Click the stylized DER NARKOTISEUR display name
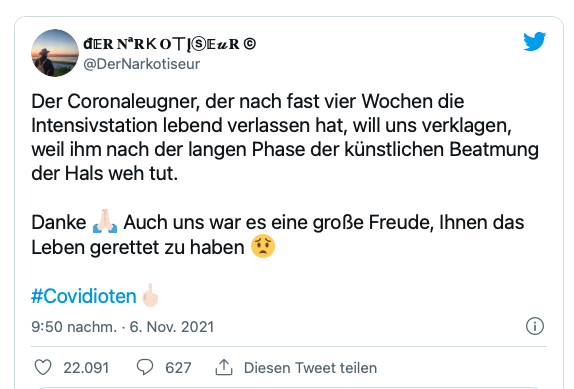 (x=169, y=44)
